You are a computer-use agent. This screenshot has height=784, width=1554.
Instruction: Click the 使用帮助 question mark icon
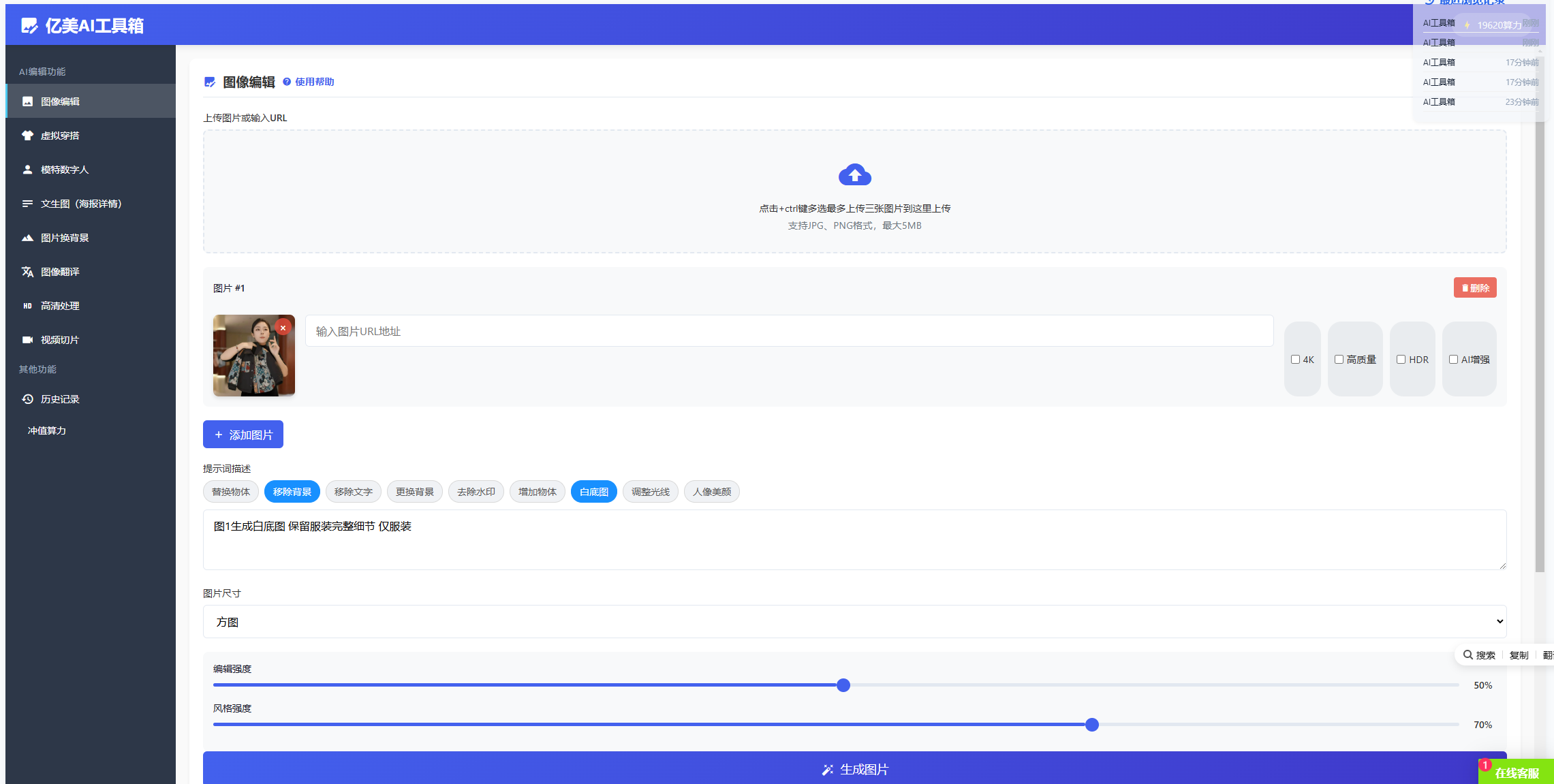287,82
